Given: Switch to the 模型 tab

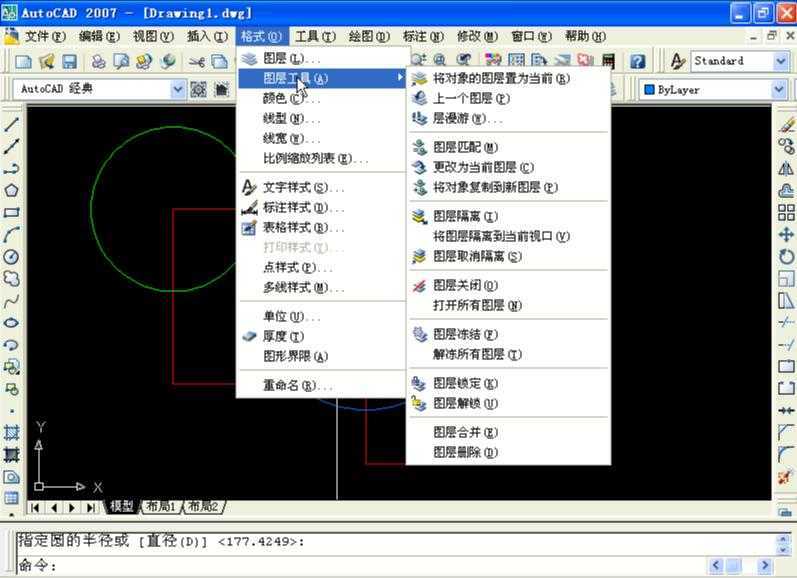Looking at the screenshot, I should [x=122, y=506].
